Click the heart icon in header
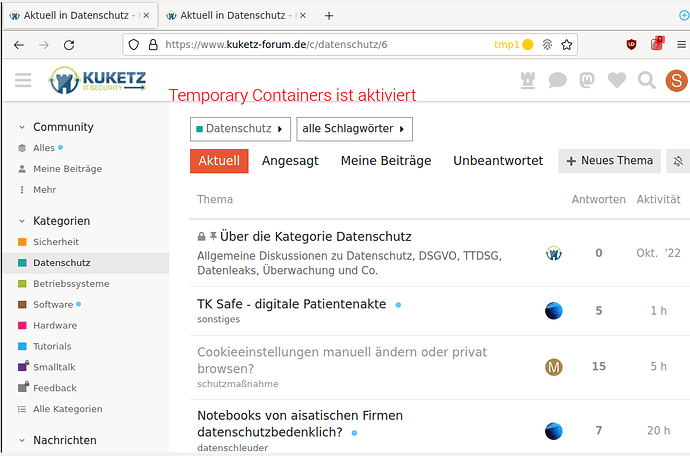The width and height of the screenshot is (690, 456). coord(617,80)
